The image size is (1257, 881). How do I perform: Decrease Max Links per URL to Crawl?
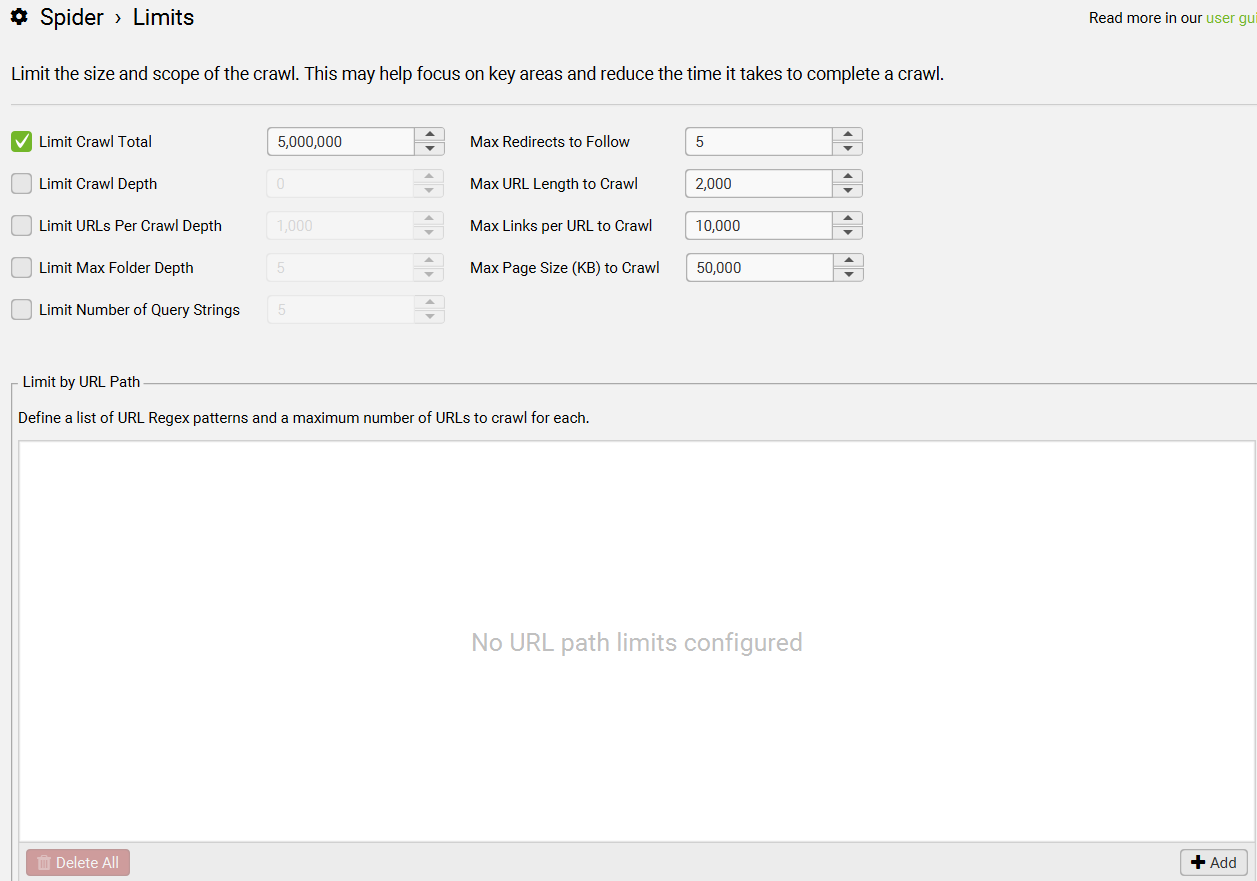coord(847,232)
